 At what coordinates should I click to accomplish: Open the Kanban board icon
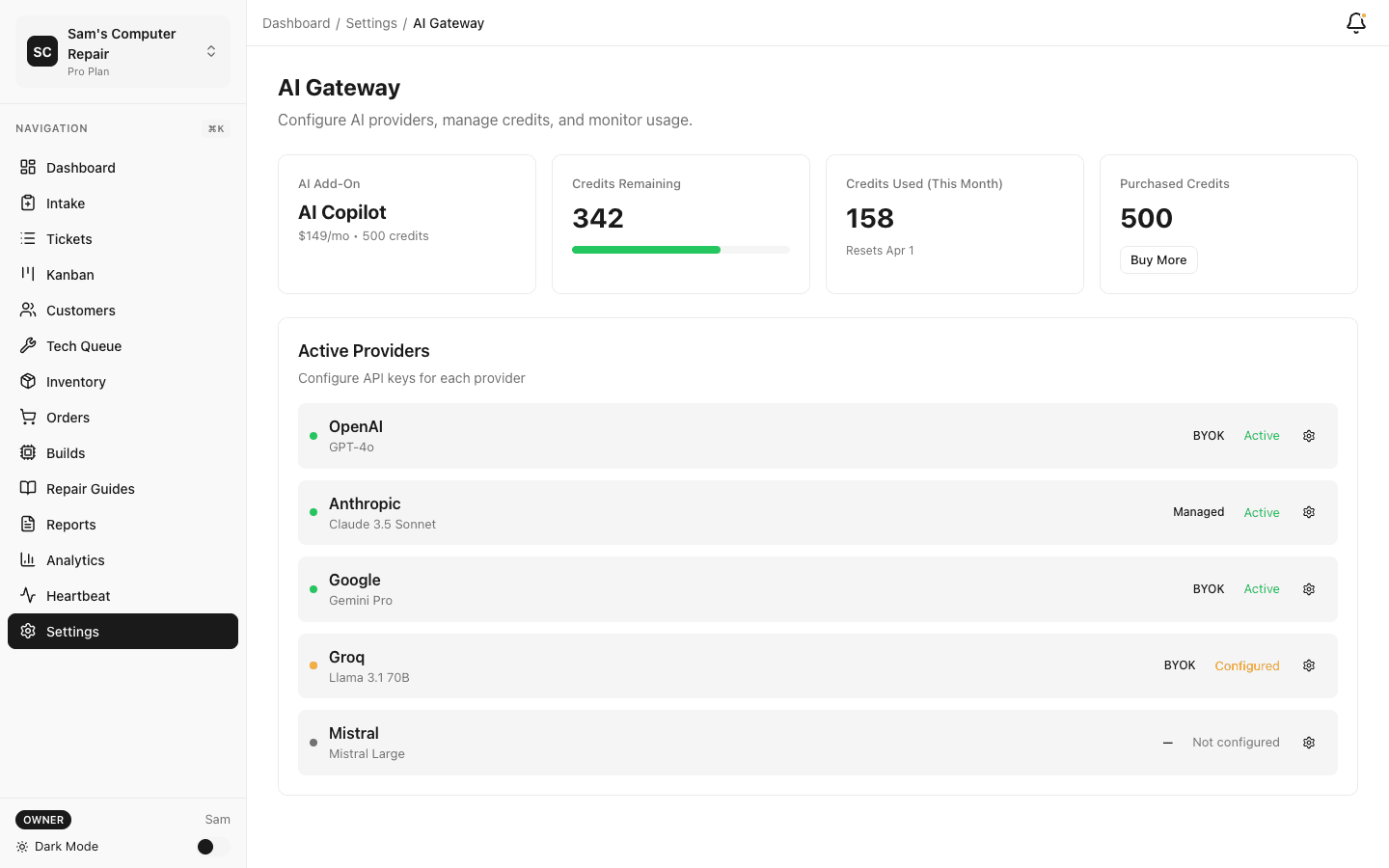(28, 274)
